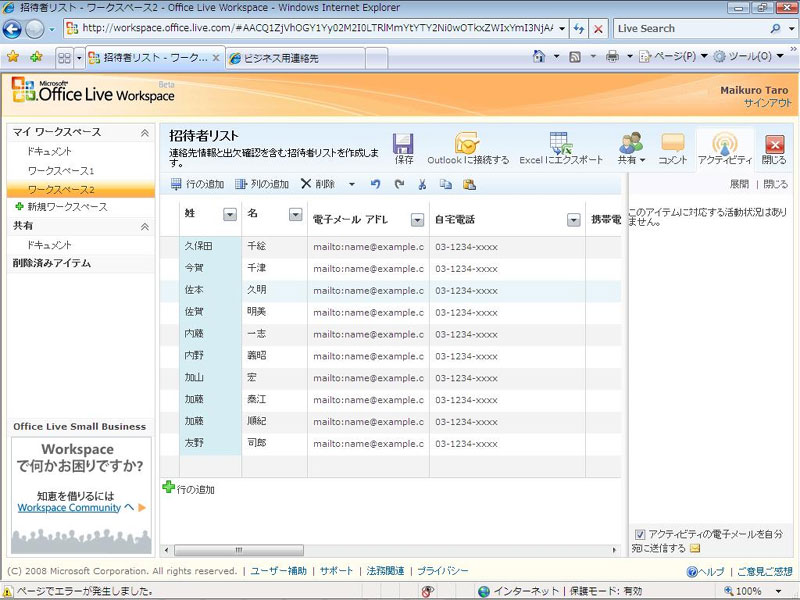Open 削除済みアイテム in the sidebar
The image size is (800, 600).
(52, 263)
